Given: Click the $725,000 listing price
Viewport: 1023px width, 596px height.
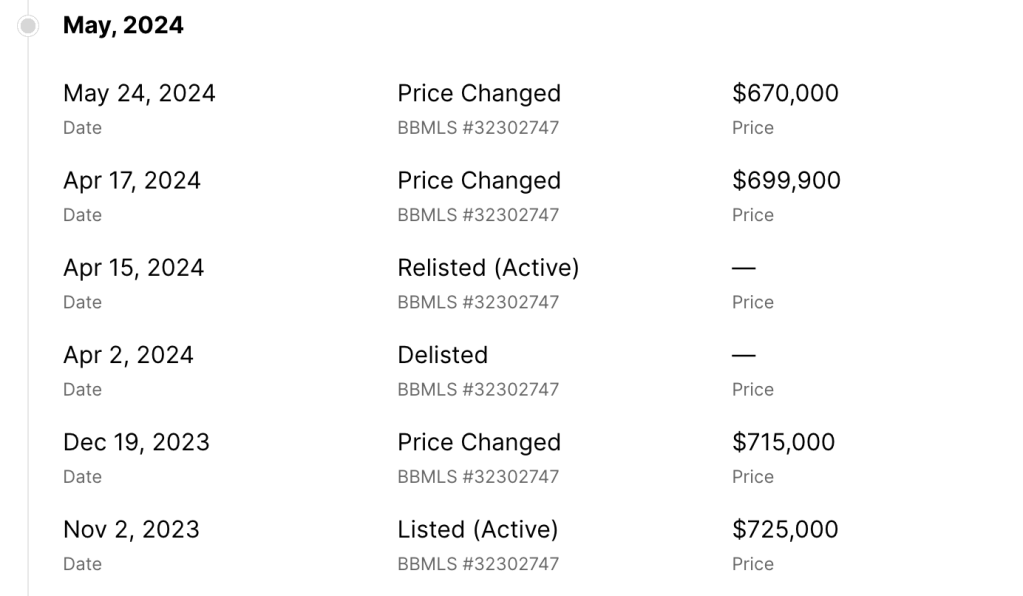Looking at the screenshot, I should 785,529.
